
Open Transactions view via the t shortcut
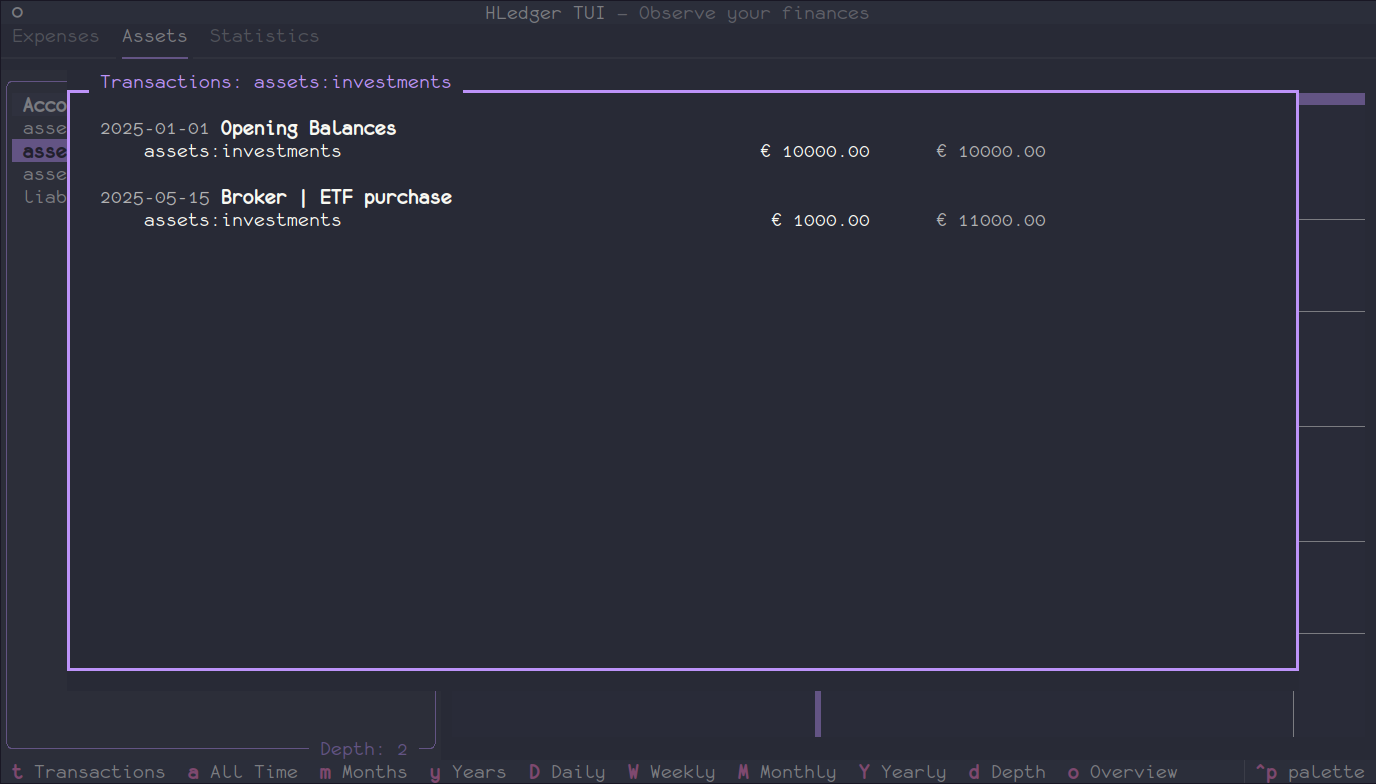click(88, 771)
